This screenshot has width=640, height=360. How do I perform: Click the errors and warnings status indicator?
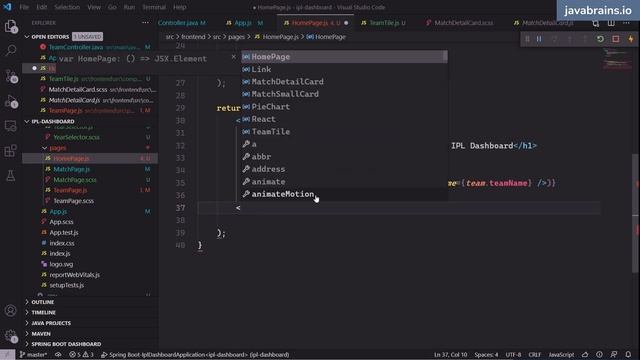point(81,355)
